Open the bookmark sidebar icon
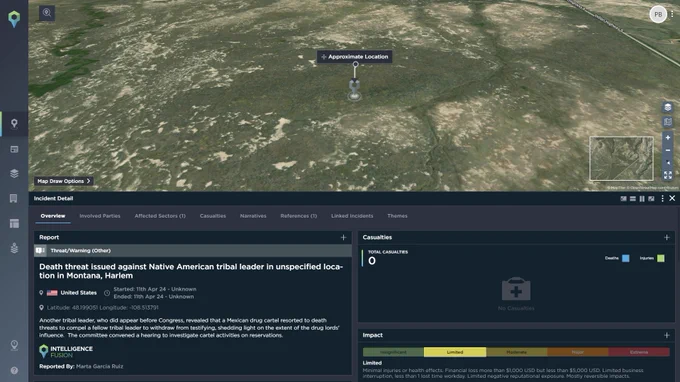Image resolution: width=680 pixels, height=382 pixels. point(14,199)
